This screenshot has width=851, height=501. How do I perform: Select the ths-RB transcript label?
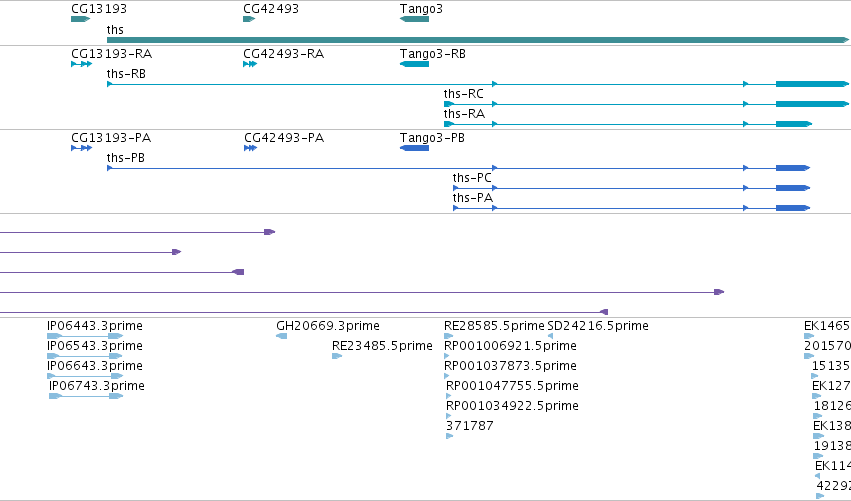point(126,74)
